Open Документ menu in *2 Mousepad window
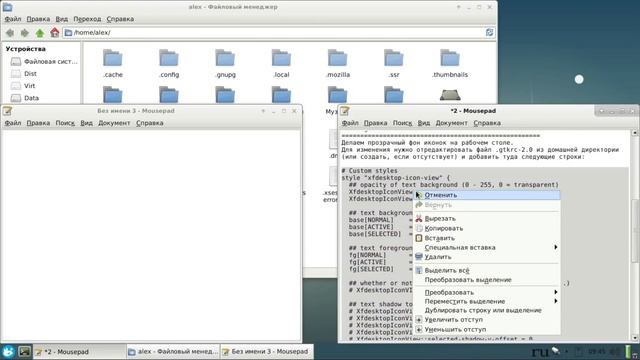This screenshot has height=360, width=640. tap(451, 123)
